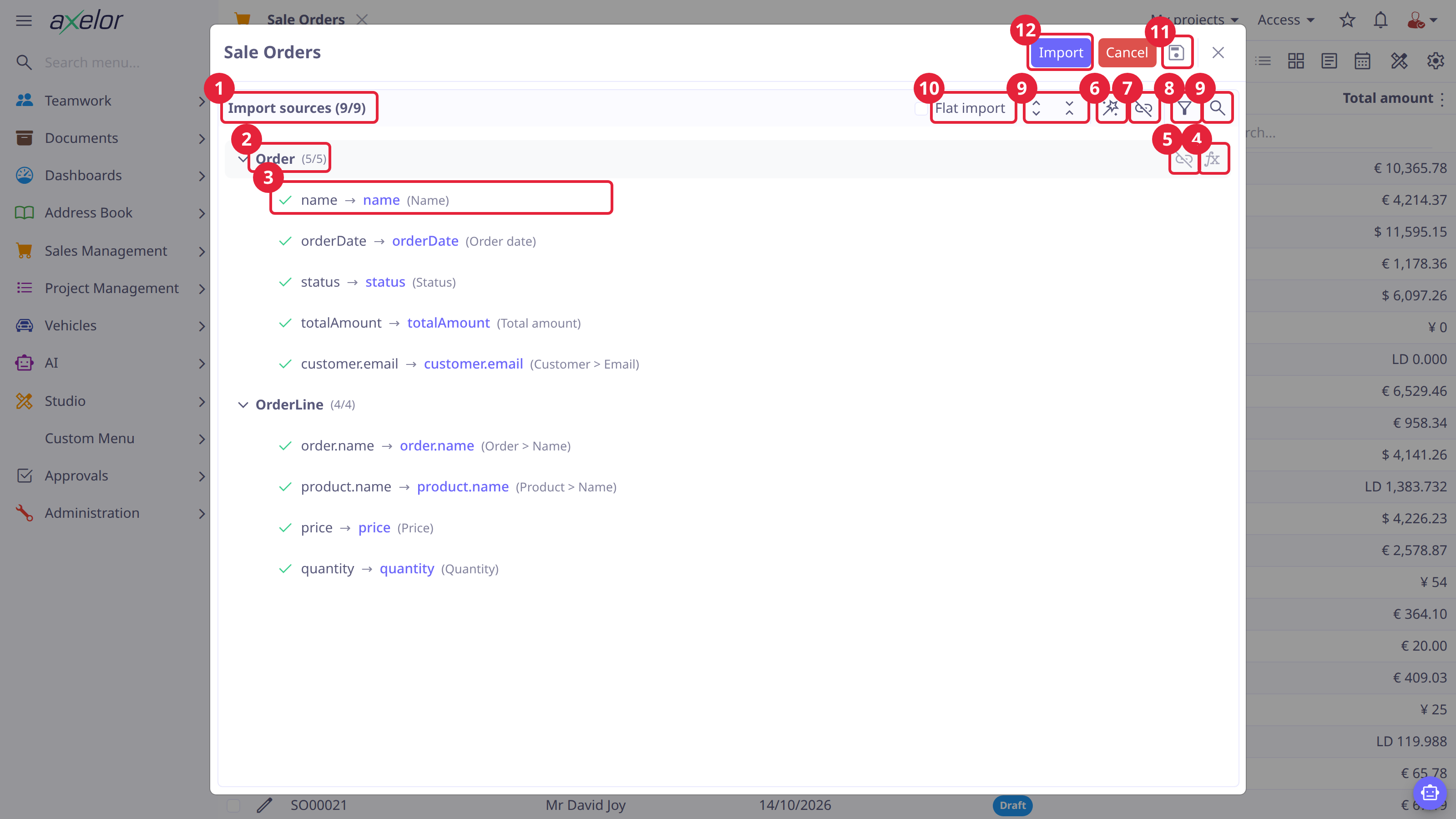Click the unlink all icon in Import sources toolbar
This screenshot has height=819, width=1456.
(1143, 108)
